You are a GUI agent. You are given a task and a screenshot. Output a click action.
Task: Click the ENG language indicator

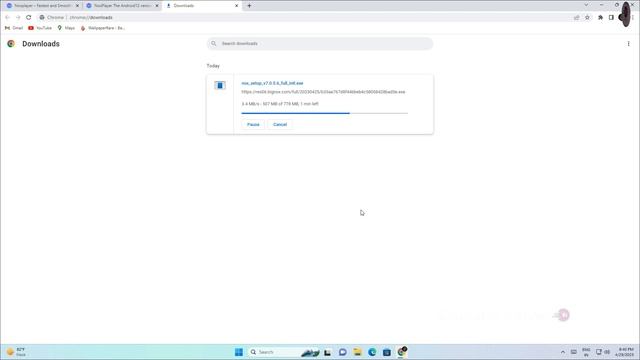pos(586,352)
